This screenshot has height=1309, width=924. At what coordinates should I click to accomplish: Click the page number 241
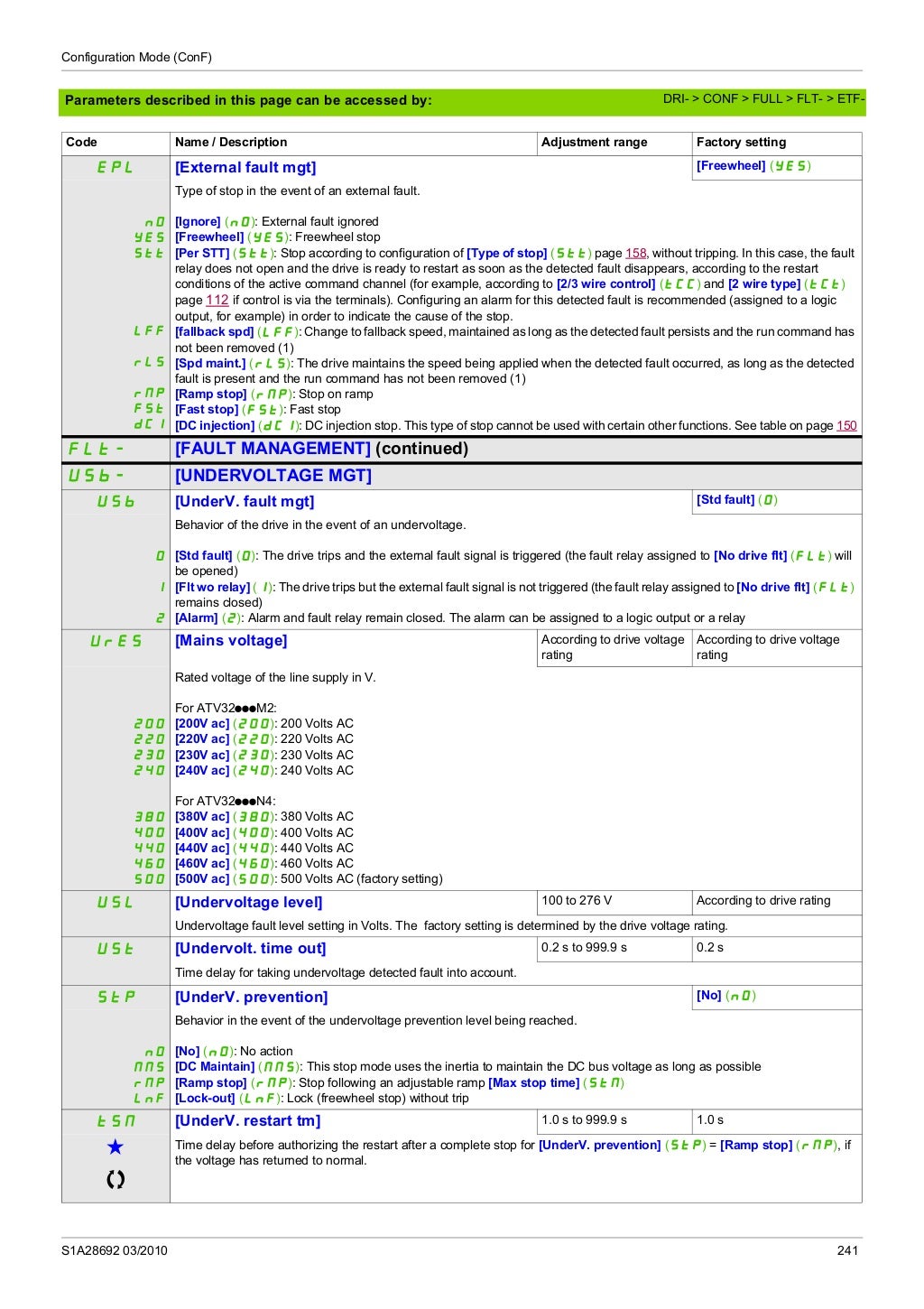point(847,1250)
